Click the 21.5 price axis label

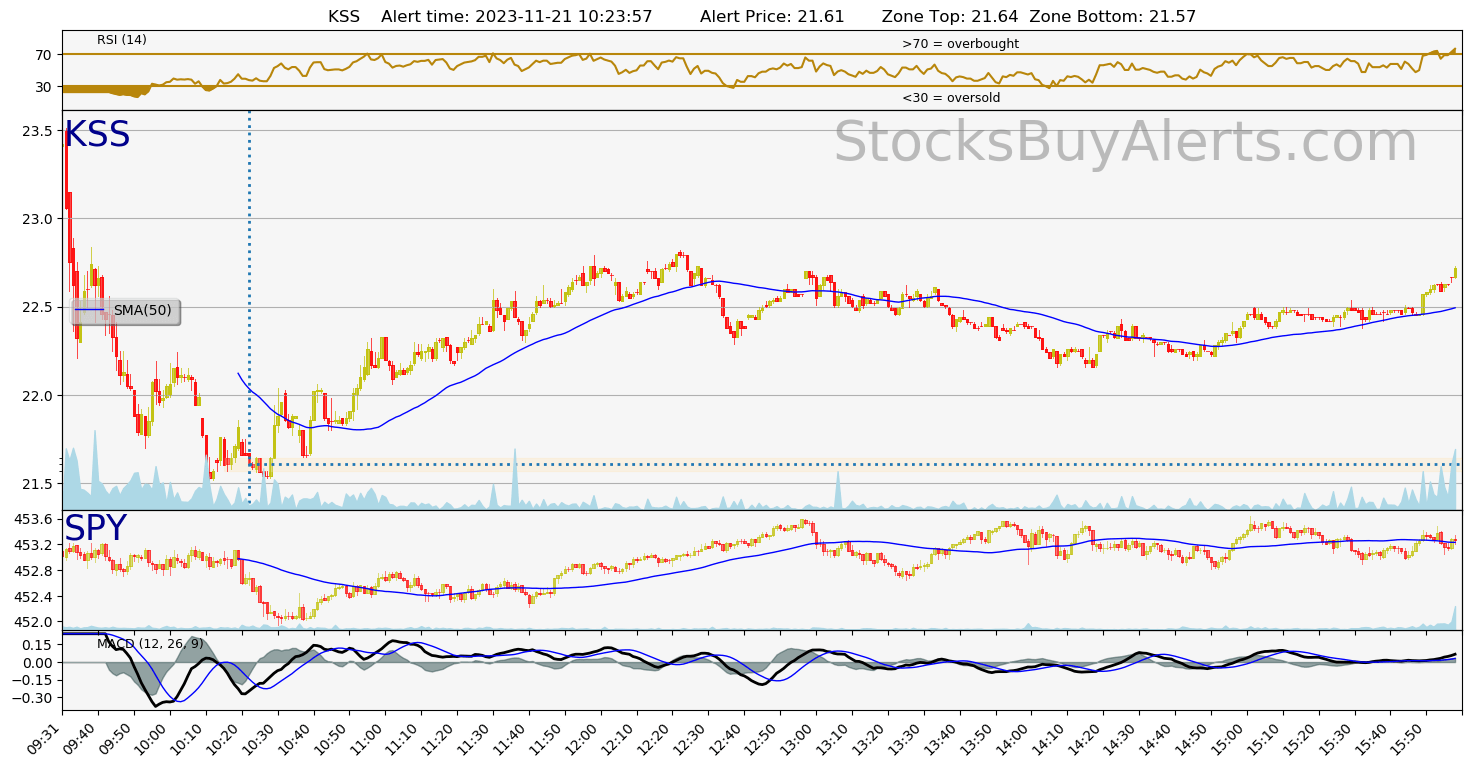[x=38, y=484]
